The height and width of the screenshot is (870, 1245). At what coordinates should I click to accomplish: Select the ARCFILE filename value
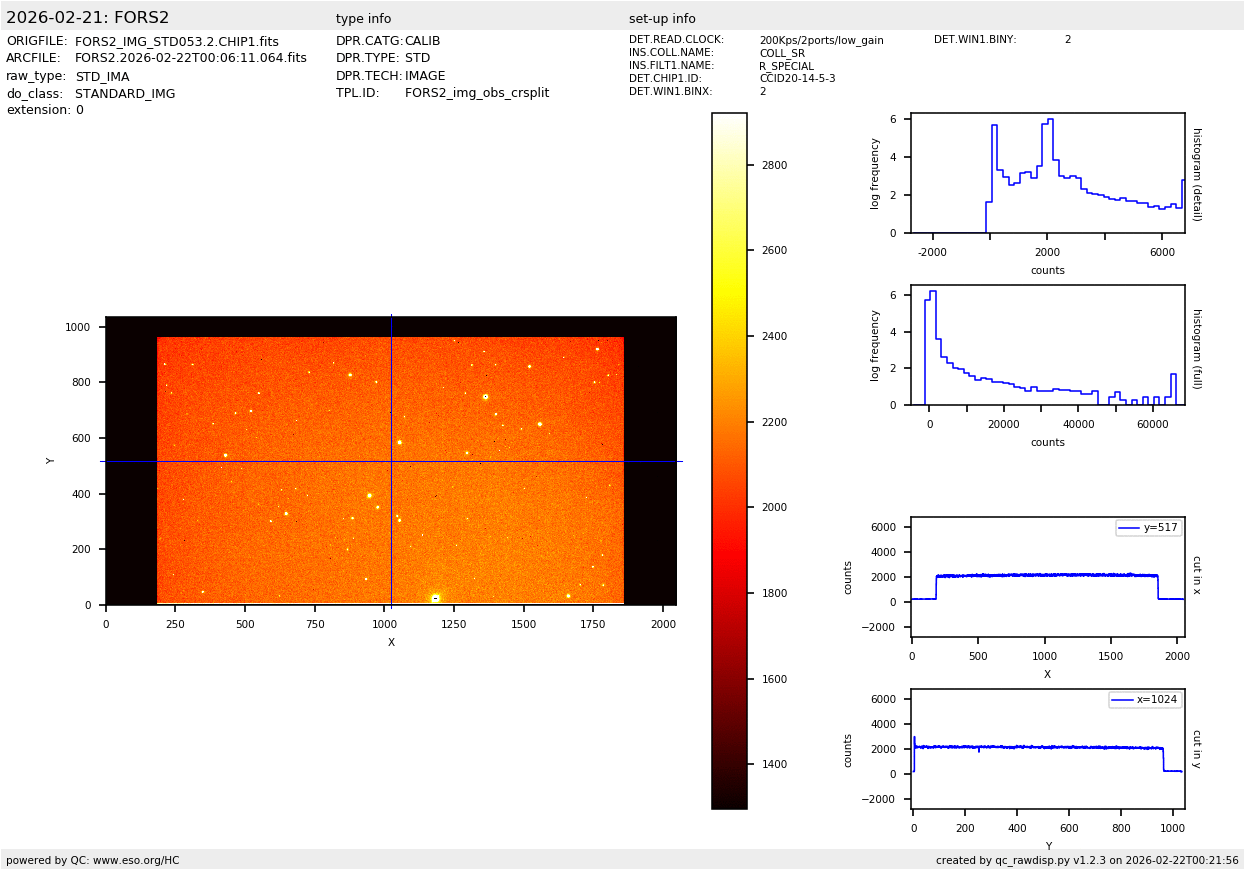[x=191, y=59]
